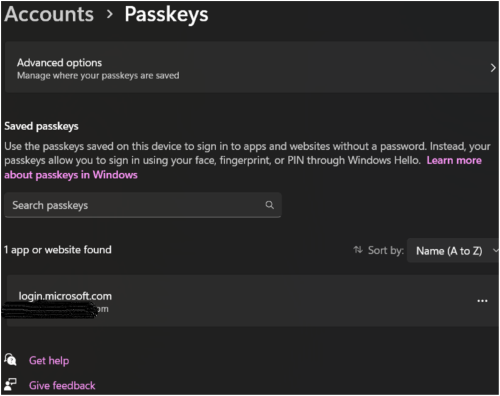Open Learn more about passkeys link

[454, 160]
